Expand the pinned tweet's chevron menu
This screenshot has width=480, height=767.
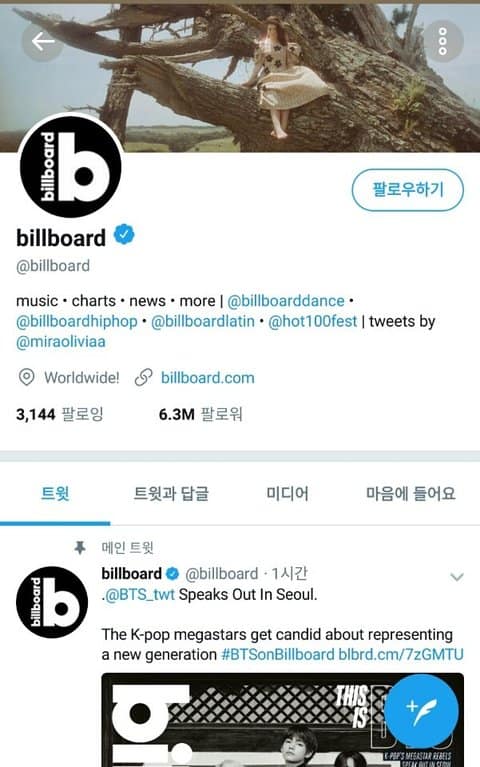(x=457, y=577)
